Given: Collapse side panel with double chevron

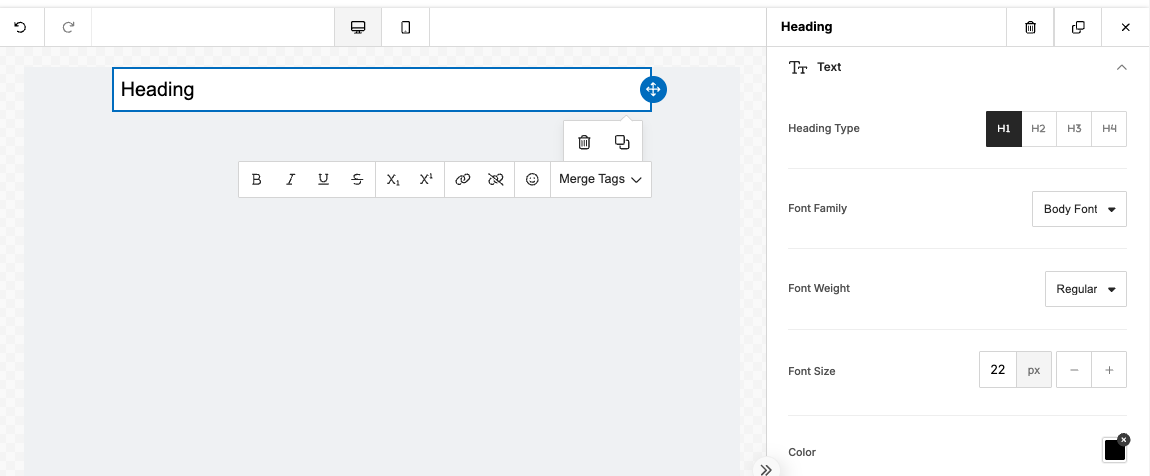Looking at the screenshot, I should click(766, 469).
